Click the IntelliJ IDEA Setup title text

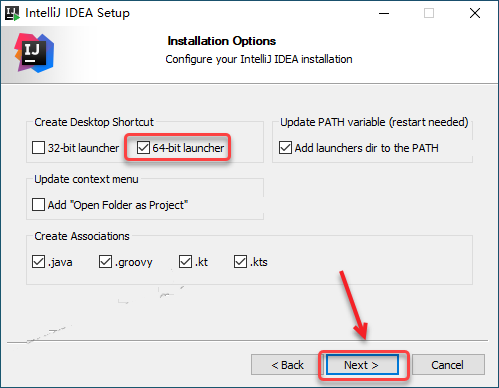click(x=77, y=13)
